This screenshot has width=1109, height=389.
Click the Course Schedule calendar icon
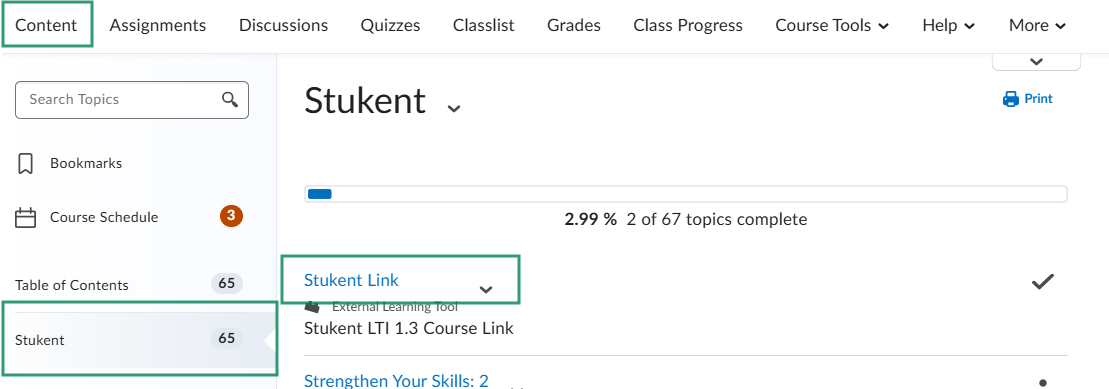25,217
